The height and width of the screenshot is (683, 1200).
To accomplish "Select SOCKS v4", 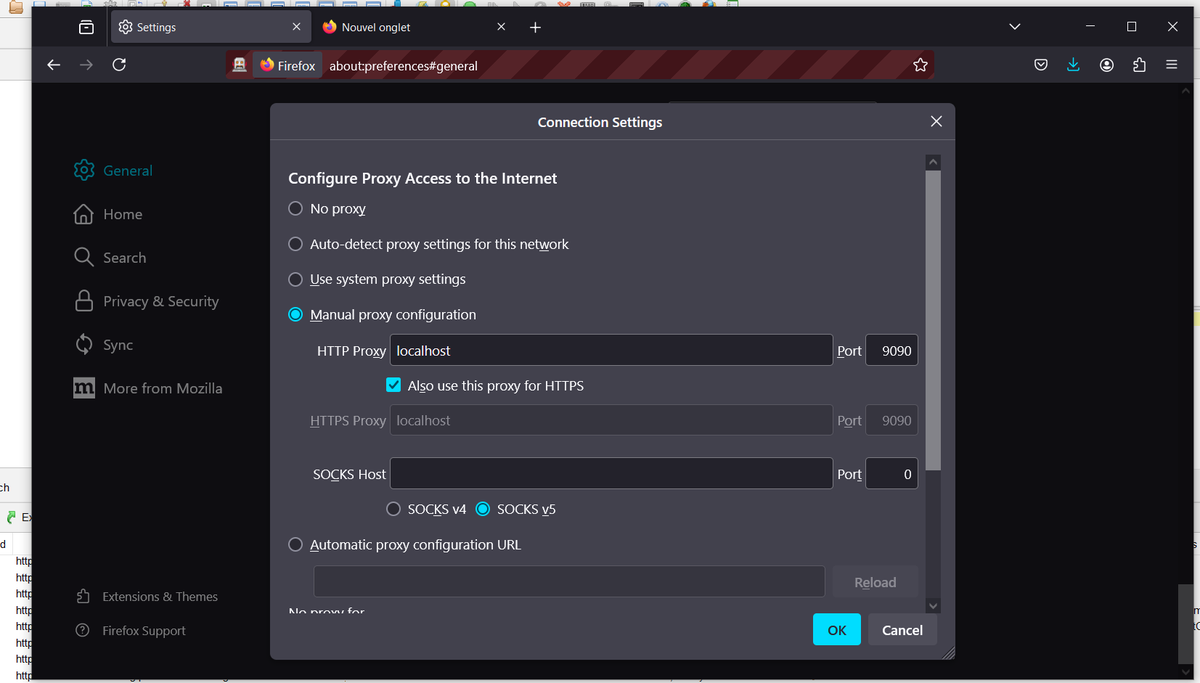I will 394,509.
